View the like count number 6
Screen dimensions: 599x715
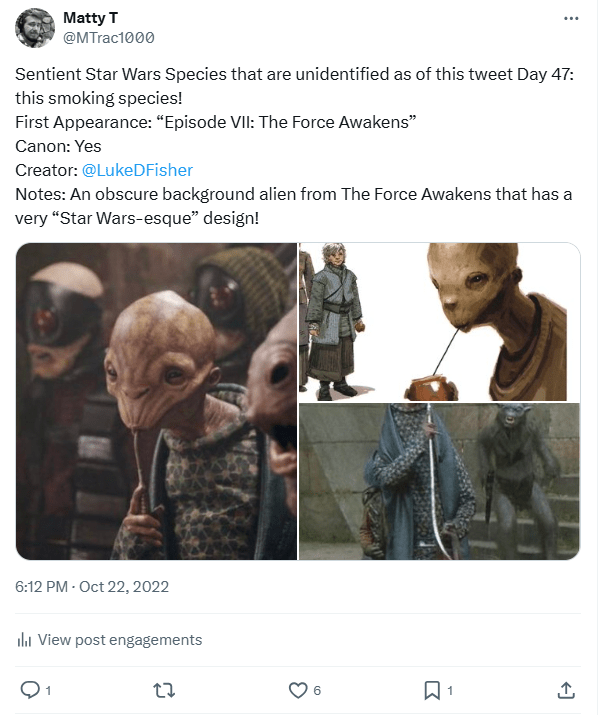tap(317, 690)
